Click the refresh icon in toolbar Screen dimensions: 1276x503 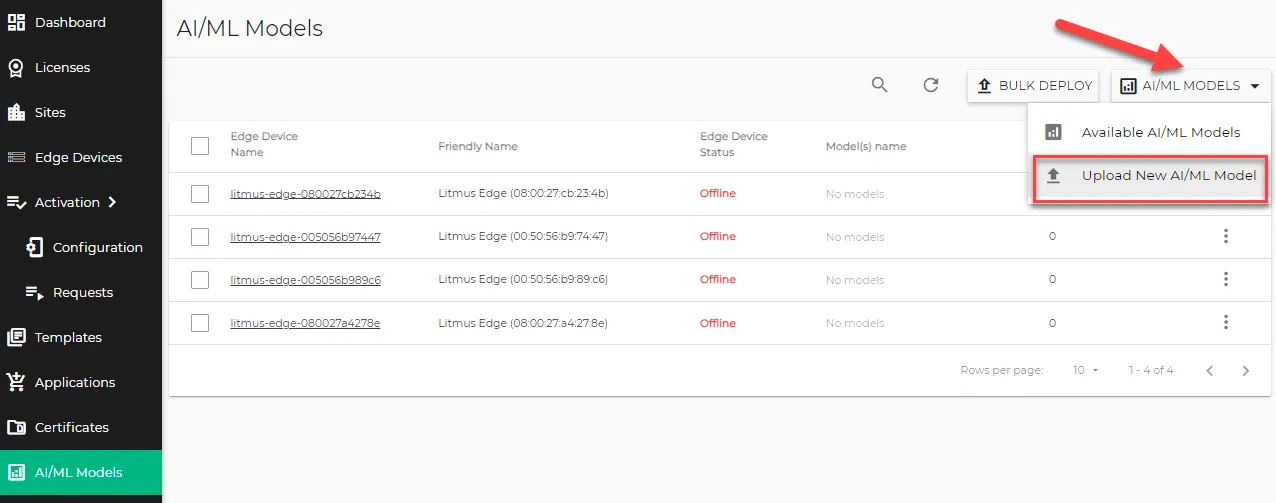point(931,85)
